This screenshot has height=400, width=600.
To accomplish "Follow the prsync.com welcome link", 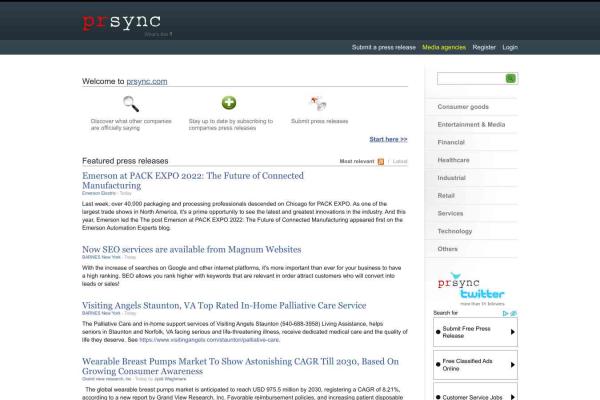I will click(147, 82).
